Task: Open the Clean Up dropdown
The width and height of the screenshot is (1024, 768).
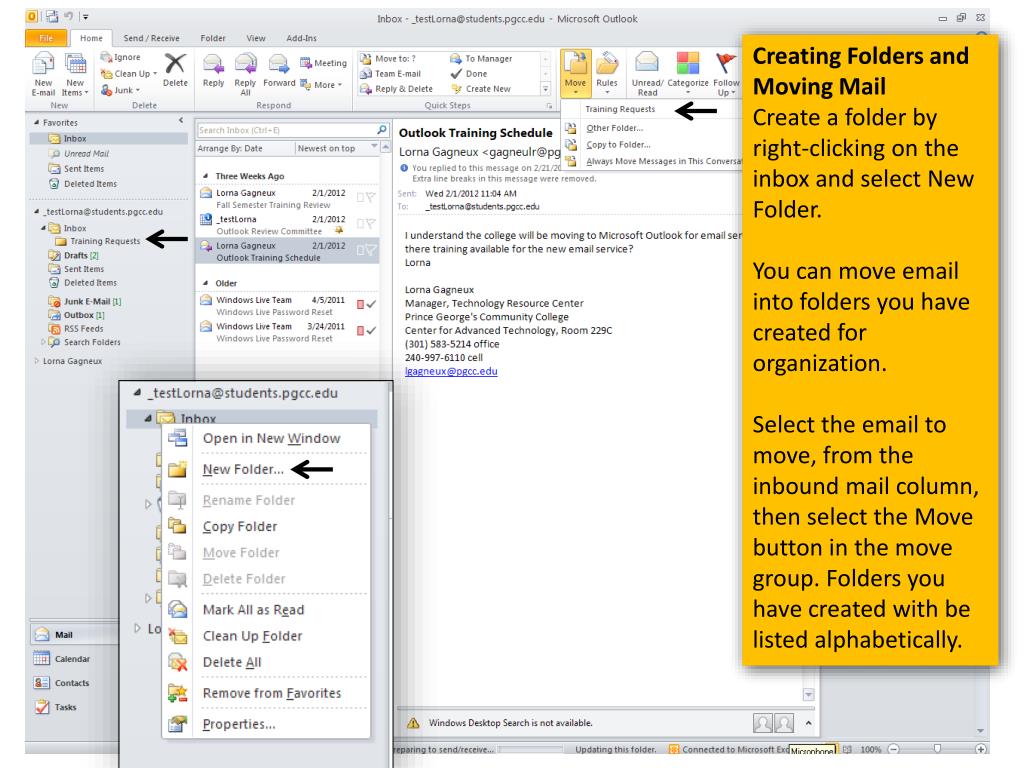Action: pyautogui.click(x=129, y=74)
